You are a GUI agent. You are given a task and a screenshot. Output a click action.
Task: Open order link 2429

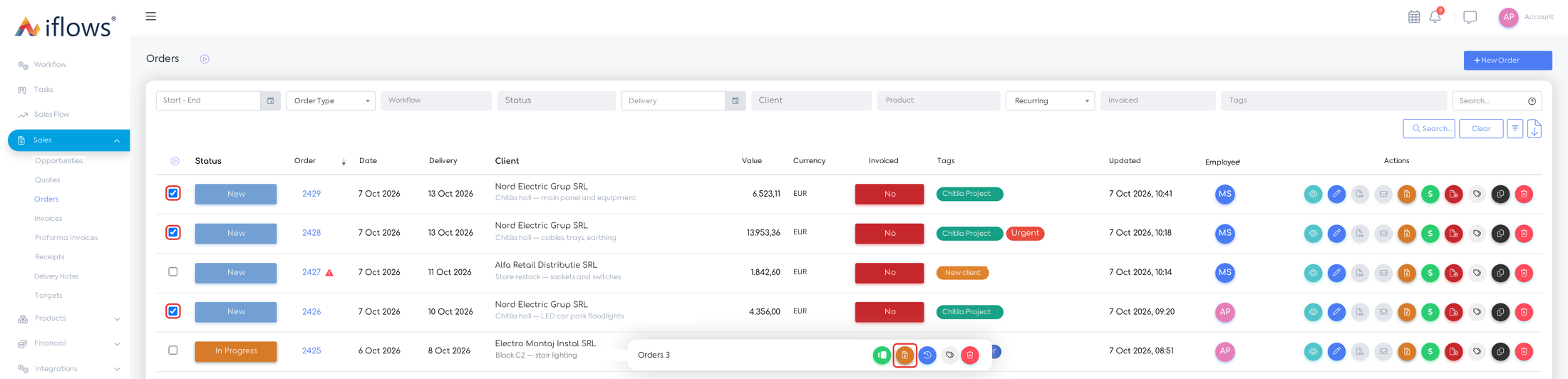[311, 194]
